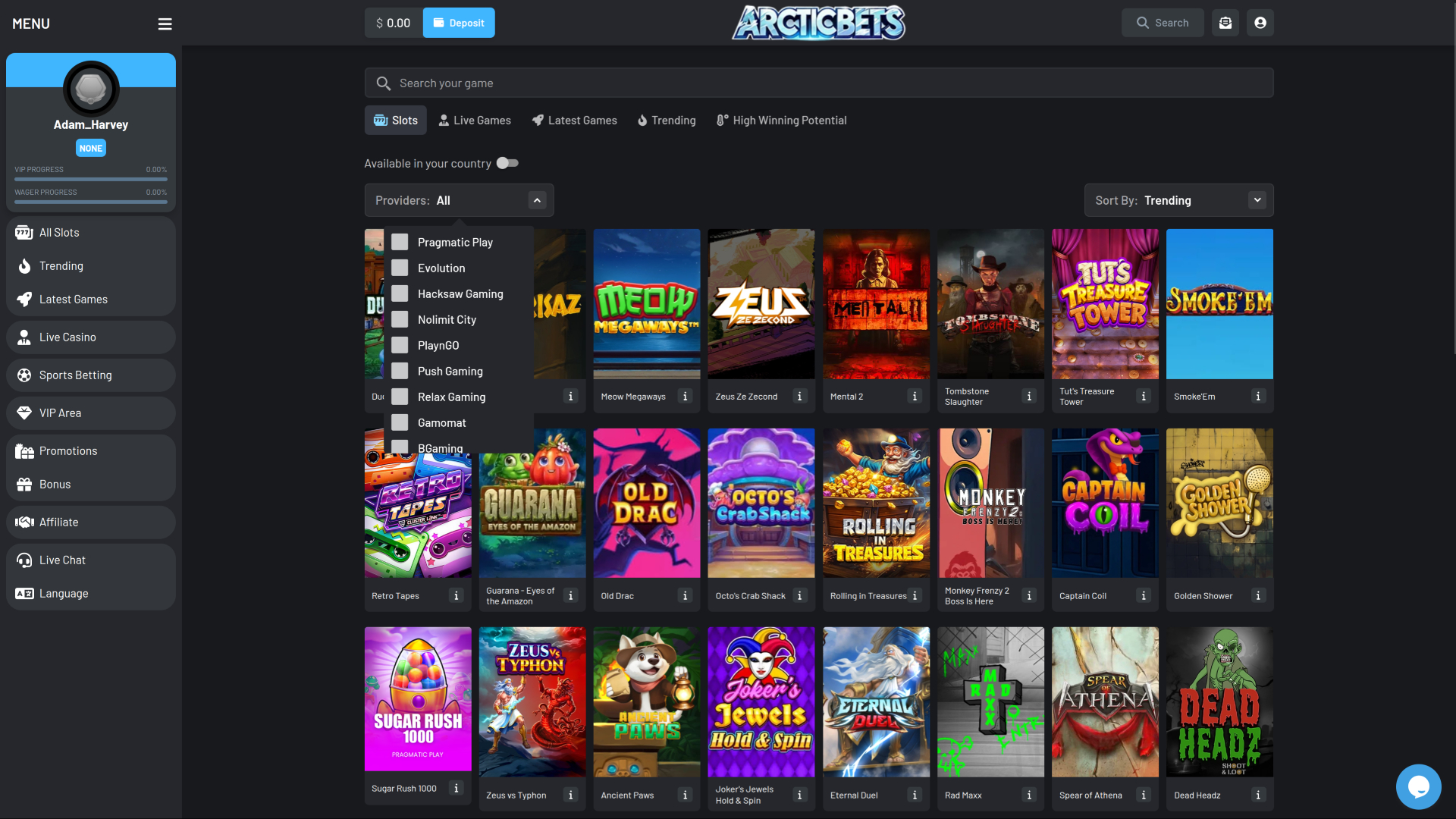Screen dimensions: 1456x819
Task: Show info for Dead Headz
Action: pyautogui.click(x=1258, y=795)
